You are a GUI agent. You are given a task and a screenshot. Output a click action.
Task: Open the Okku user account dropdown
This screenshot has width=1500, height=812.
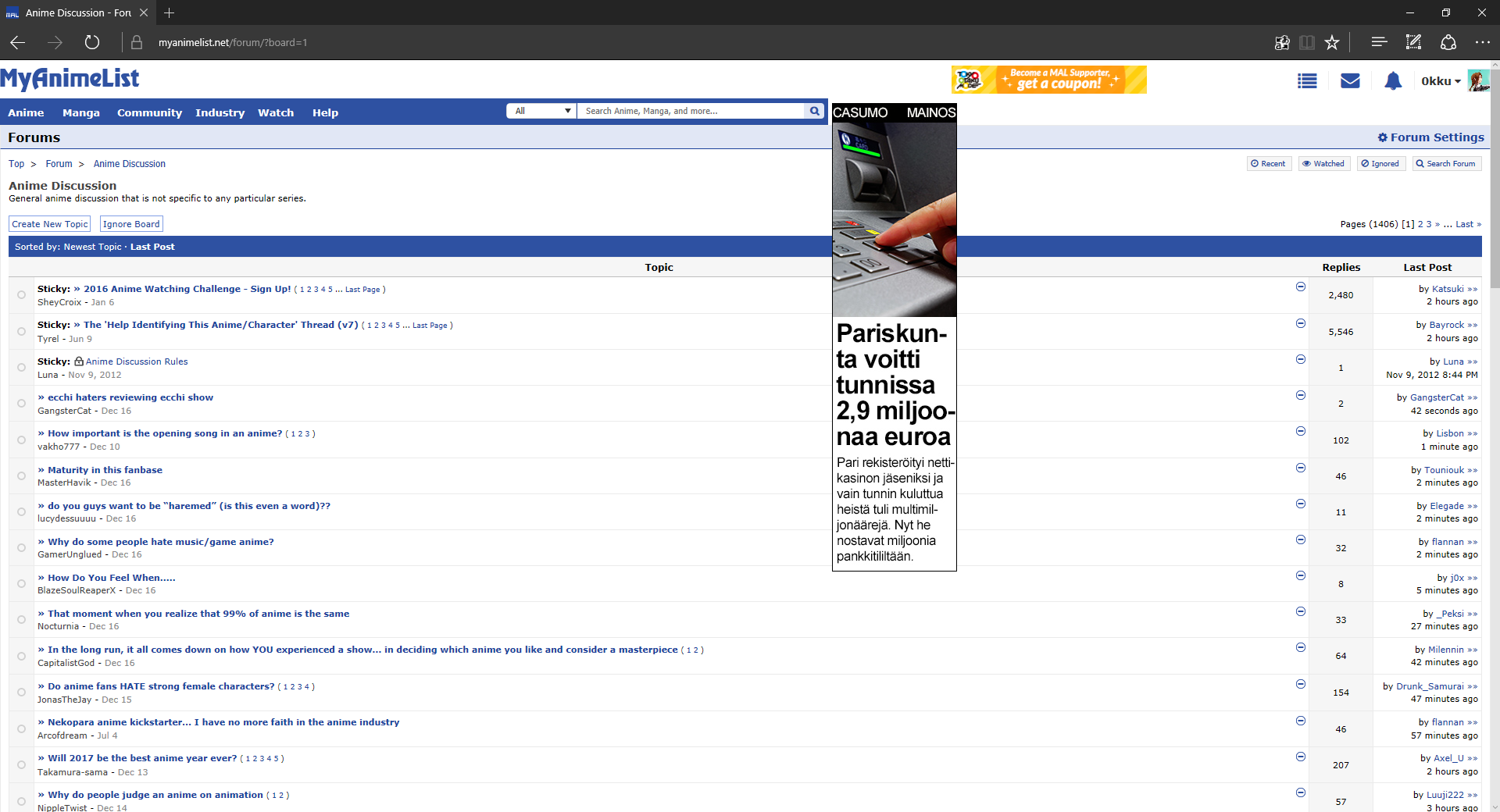[1441, 81]
